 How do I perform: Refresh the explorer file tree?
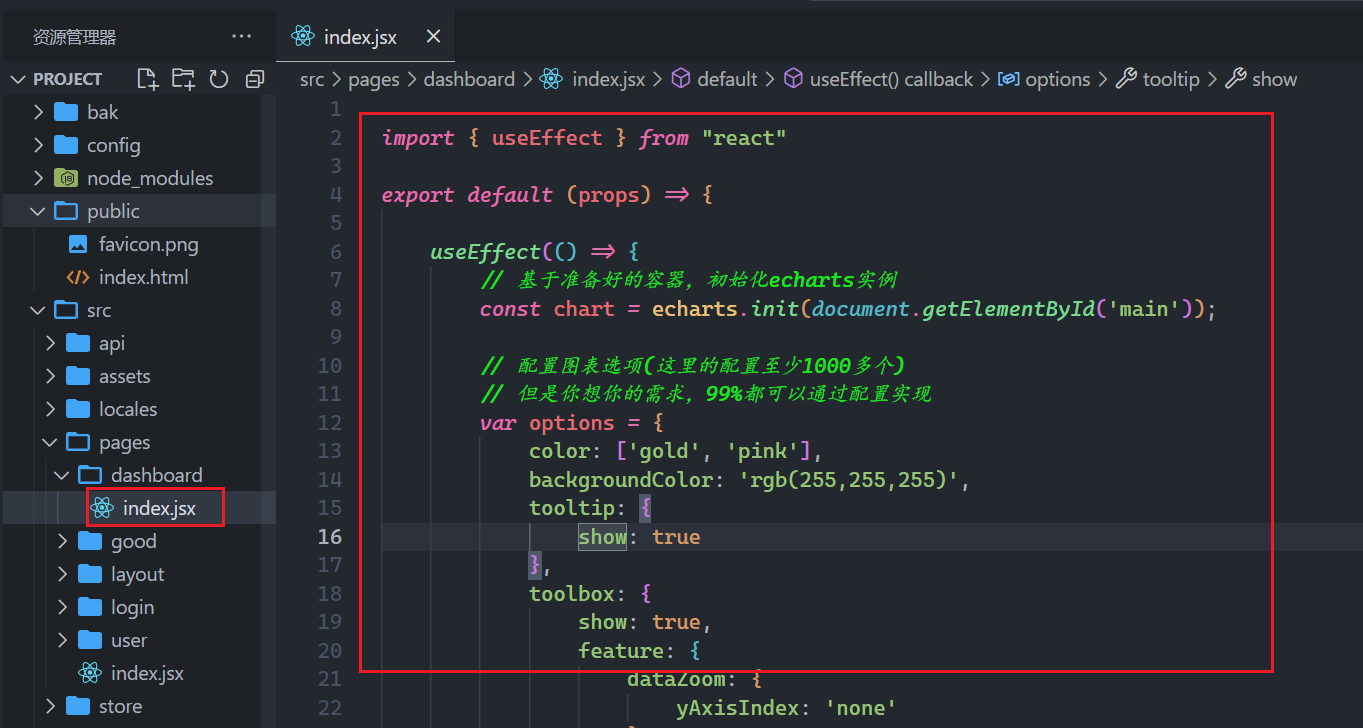coord(219,79)
